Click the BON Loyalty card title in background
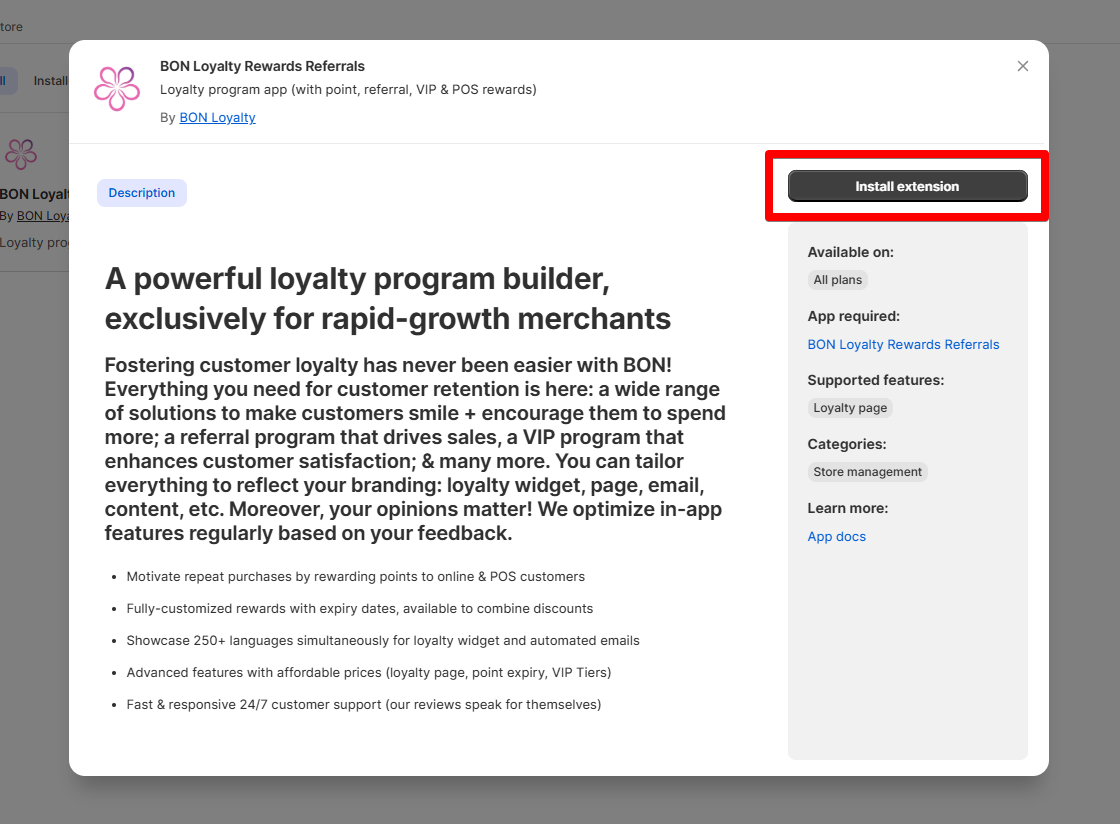1120x824 pixels. click(x=34, y=194)
